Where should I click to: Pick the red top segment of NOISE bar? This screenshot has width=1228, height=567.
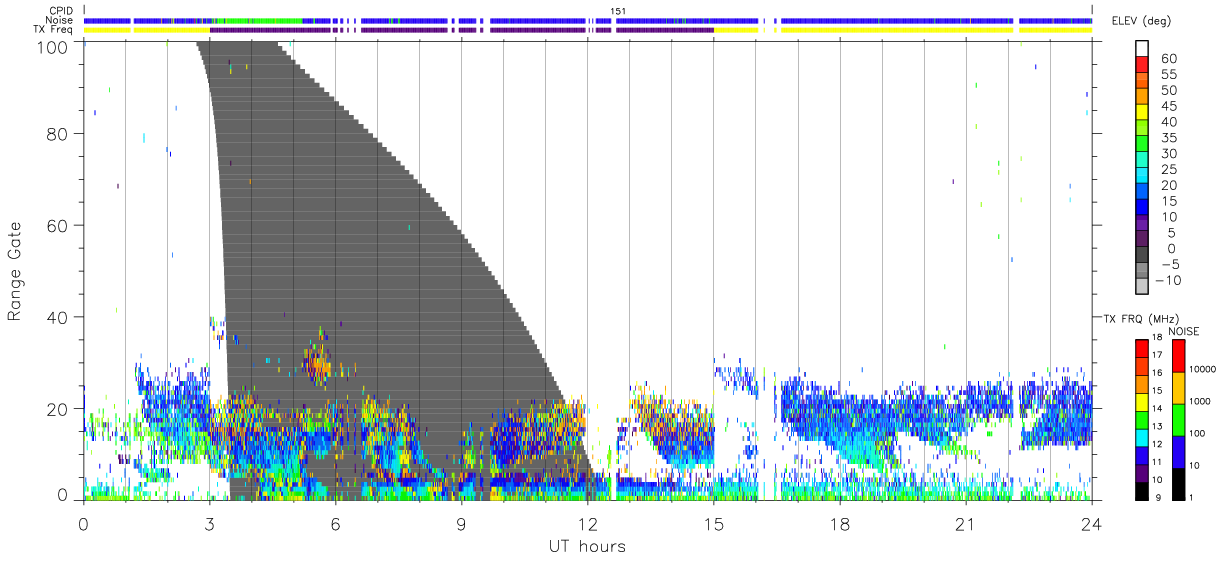coord(1179,356)
